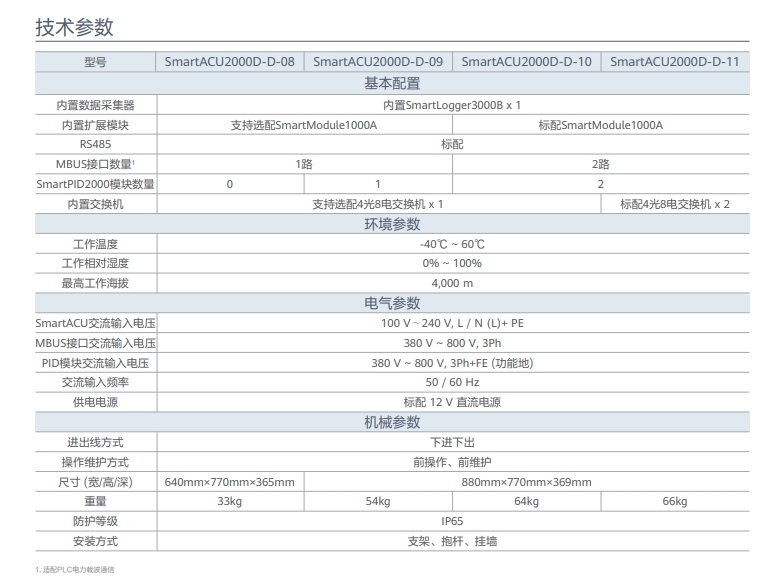Click the SmartACU2000D-D-10 column header
The height and width of the screenshot is (584, 778).
coord(526,62)
